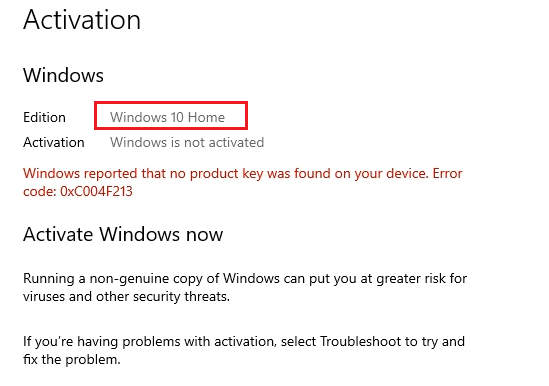Select the 0xC004F213 error code

click(96, 192)
